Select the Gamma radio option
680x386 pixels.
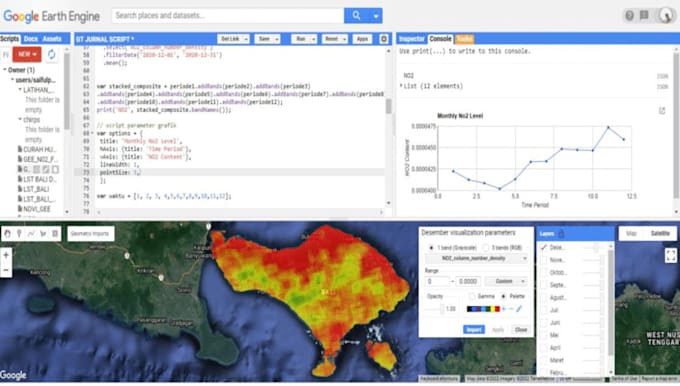[x=472, y=296]
